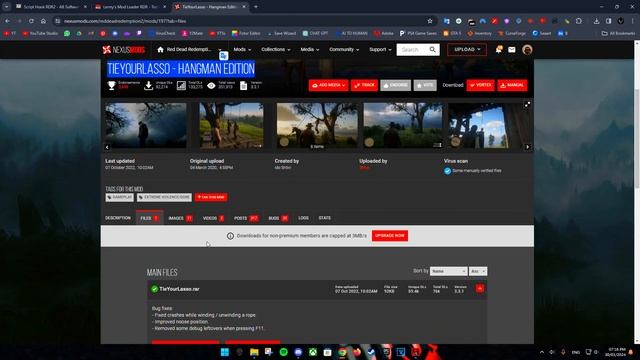Collapse the TieYourLasso.rar file entry
Image resolution: width=640 pixels, height=360 pixels.
pyautogui.click(x=480, y=289)
